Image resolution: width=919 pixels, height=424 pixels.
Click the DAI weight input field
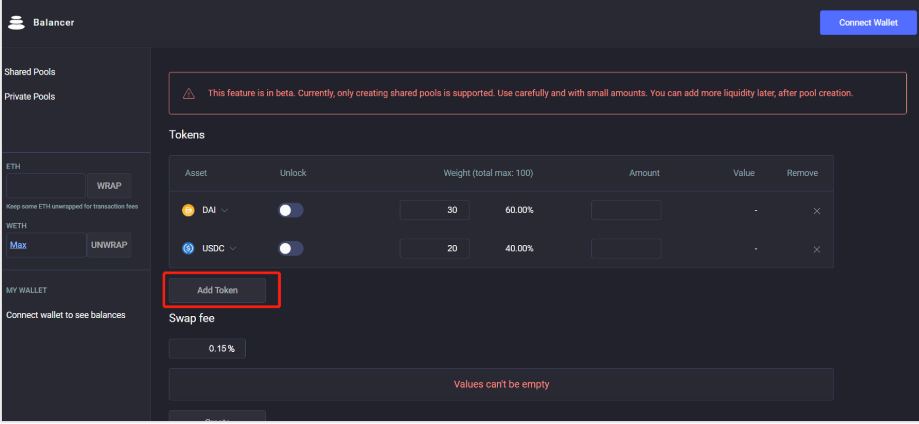[434, 210]
